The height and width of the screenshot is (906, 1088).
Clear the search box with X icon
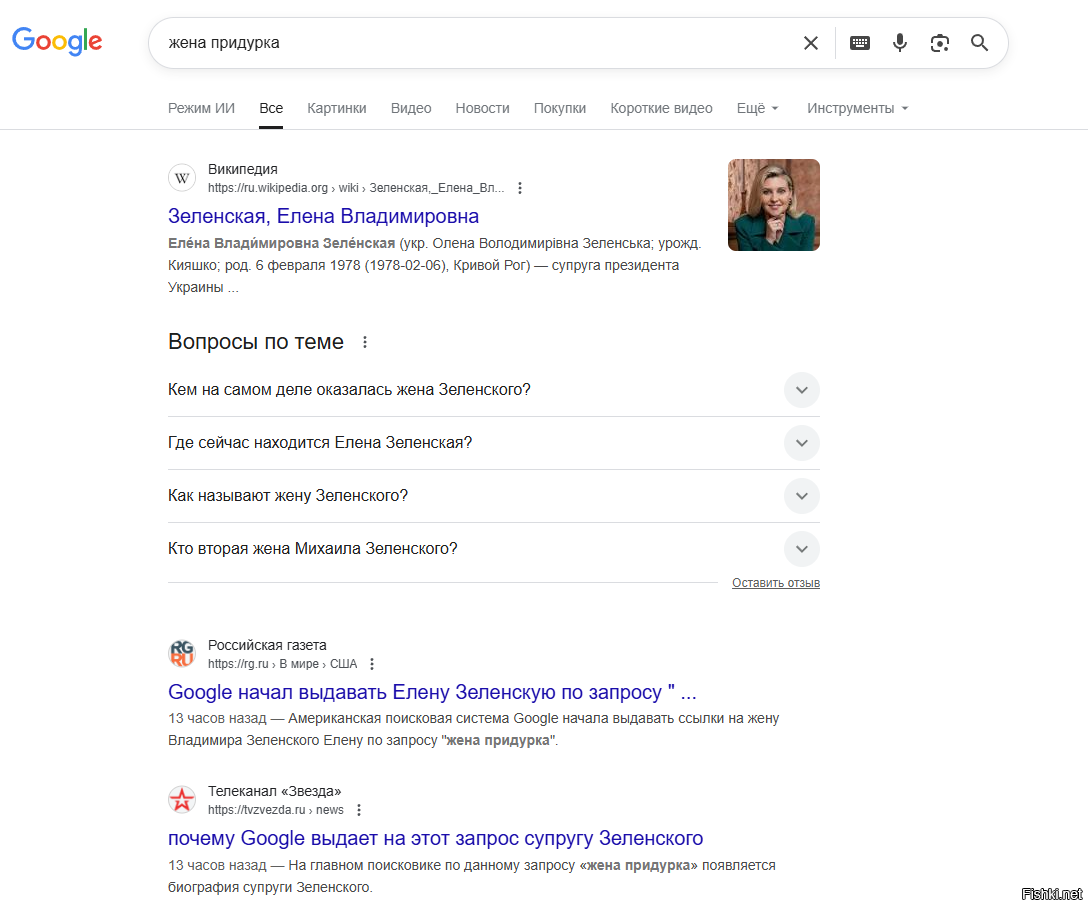pos(811,43)
